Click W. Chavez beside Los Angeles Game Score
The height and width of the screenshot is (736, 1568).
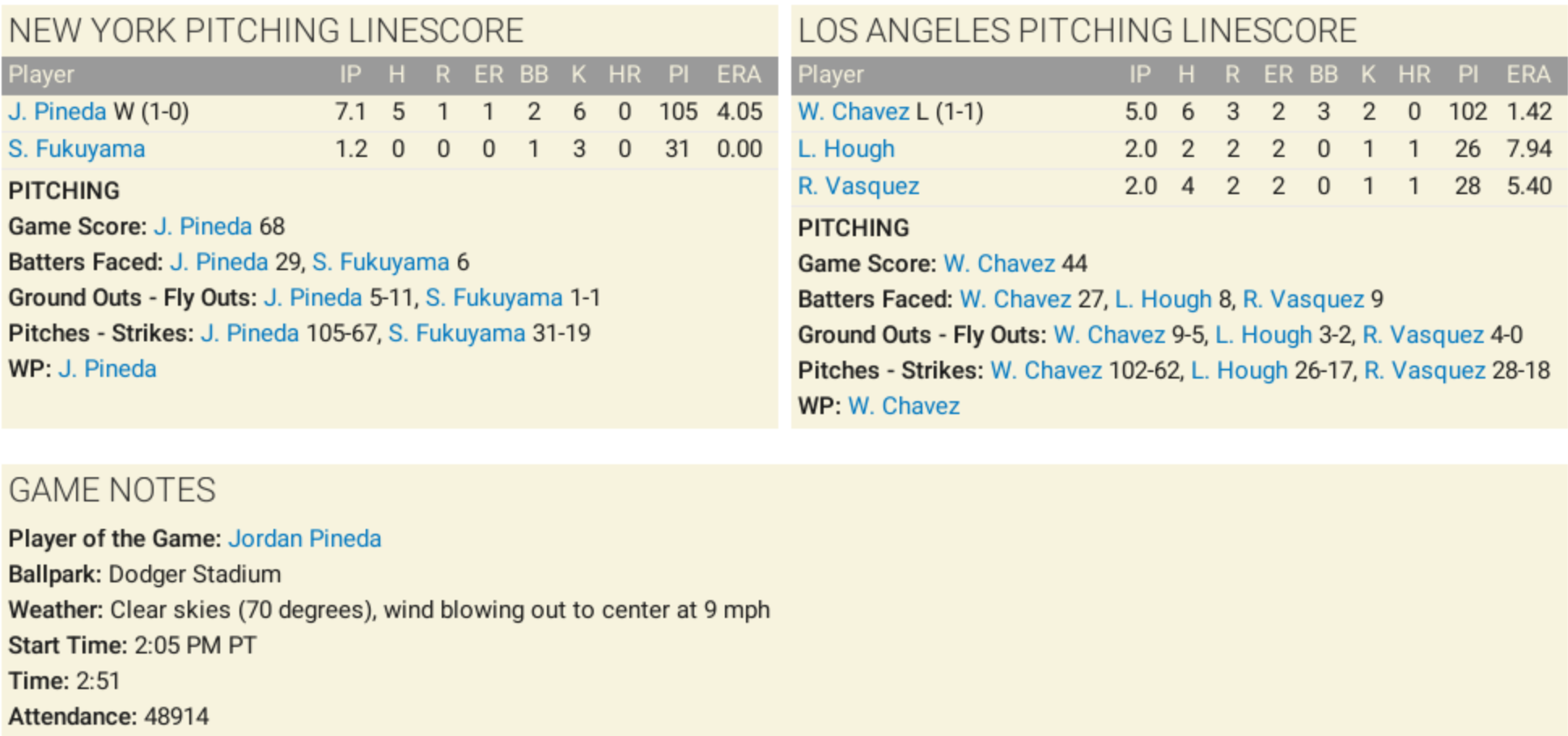pyautogui.click(x=999, y=264)
